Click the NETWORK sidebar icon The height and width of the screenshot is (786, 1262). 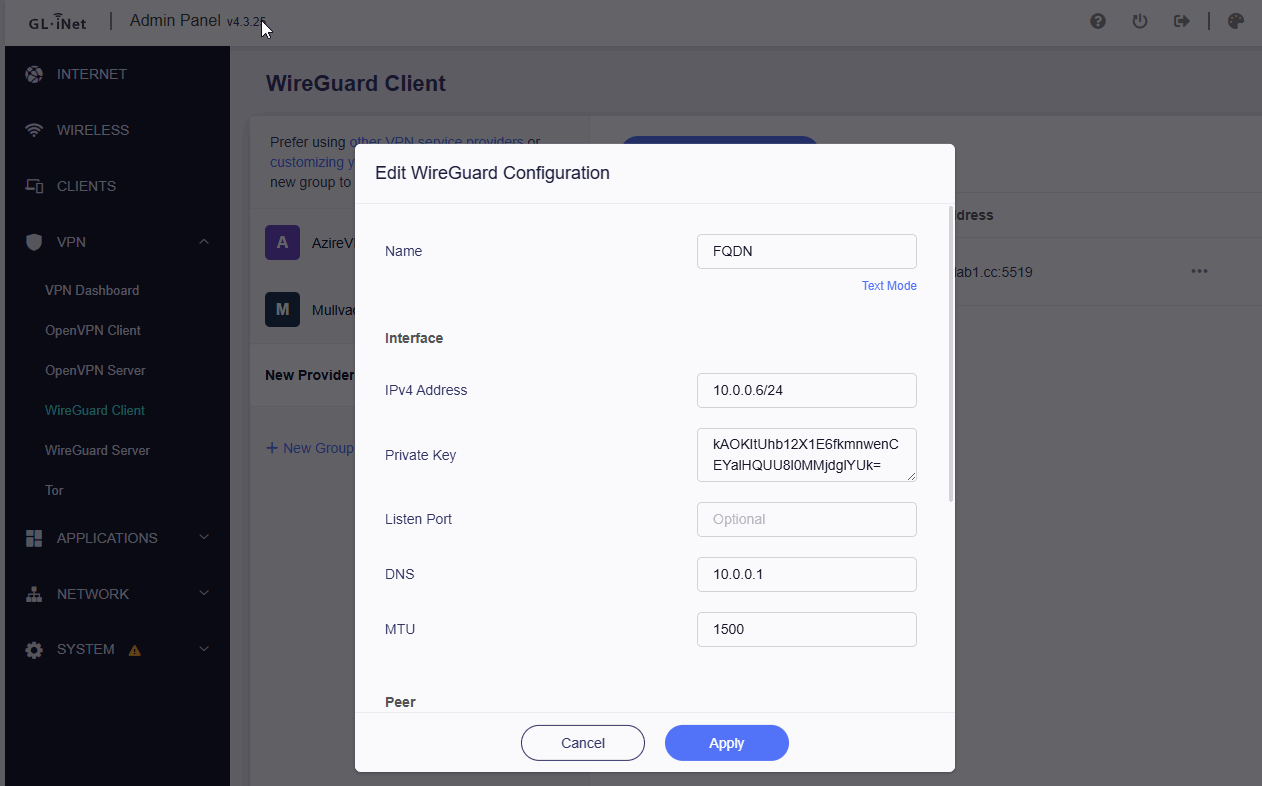pyautogui.click(x=33, y=593)
